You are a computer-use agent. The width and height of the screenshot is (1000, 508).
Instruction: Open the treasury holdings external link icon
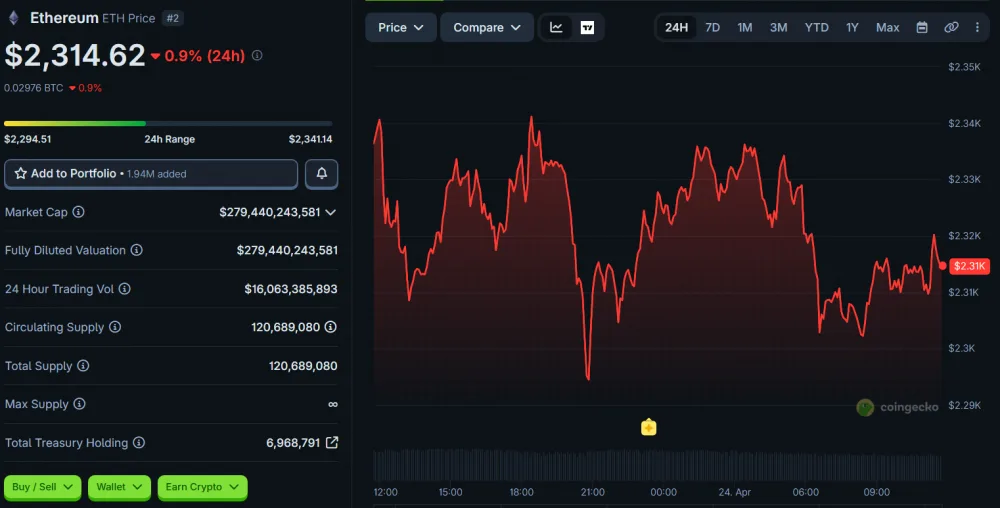point(332,442)
